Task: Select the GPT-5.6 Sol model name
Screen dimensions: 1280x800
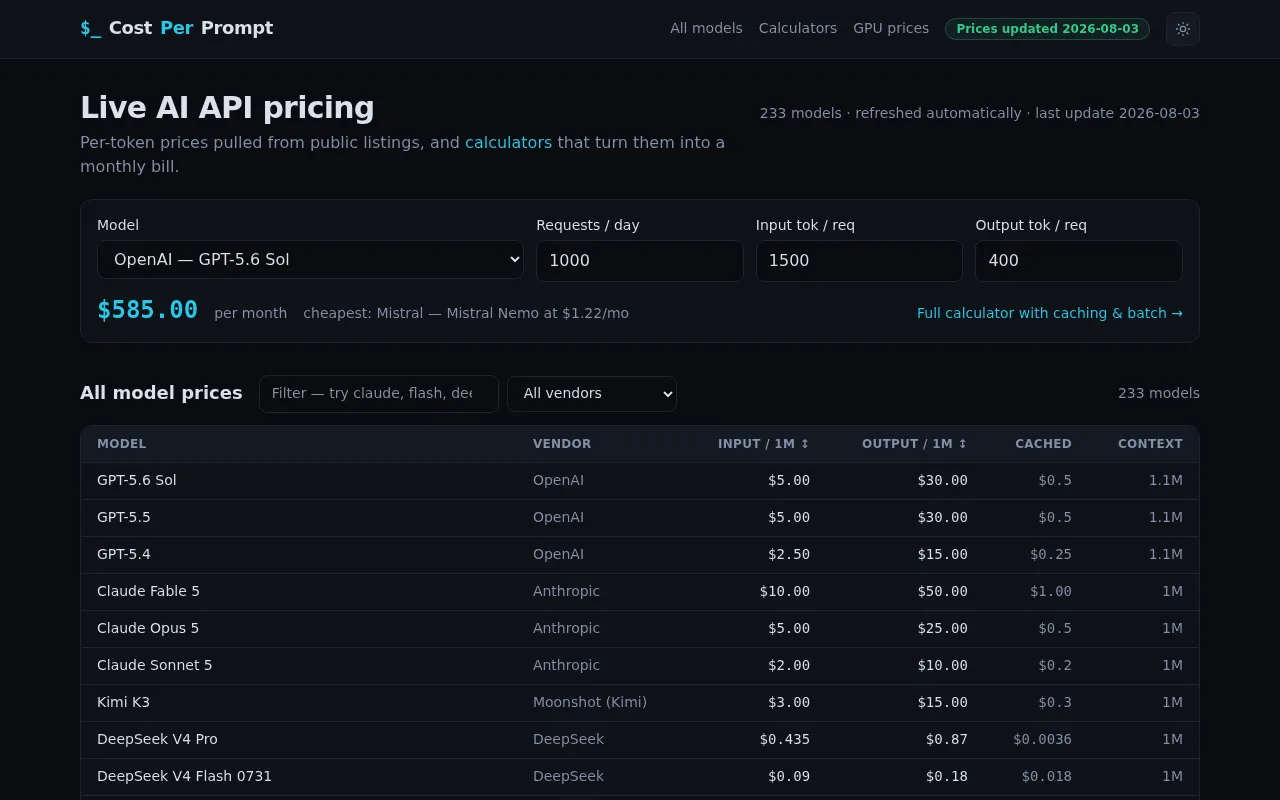Action: pos(137,480)
